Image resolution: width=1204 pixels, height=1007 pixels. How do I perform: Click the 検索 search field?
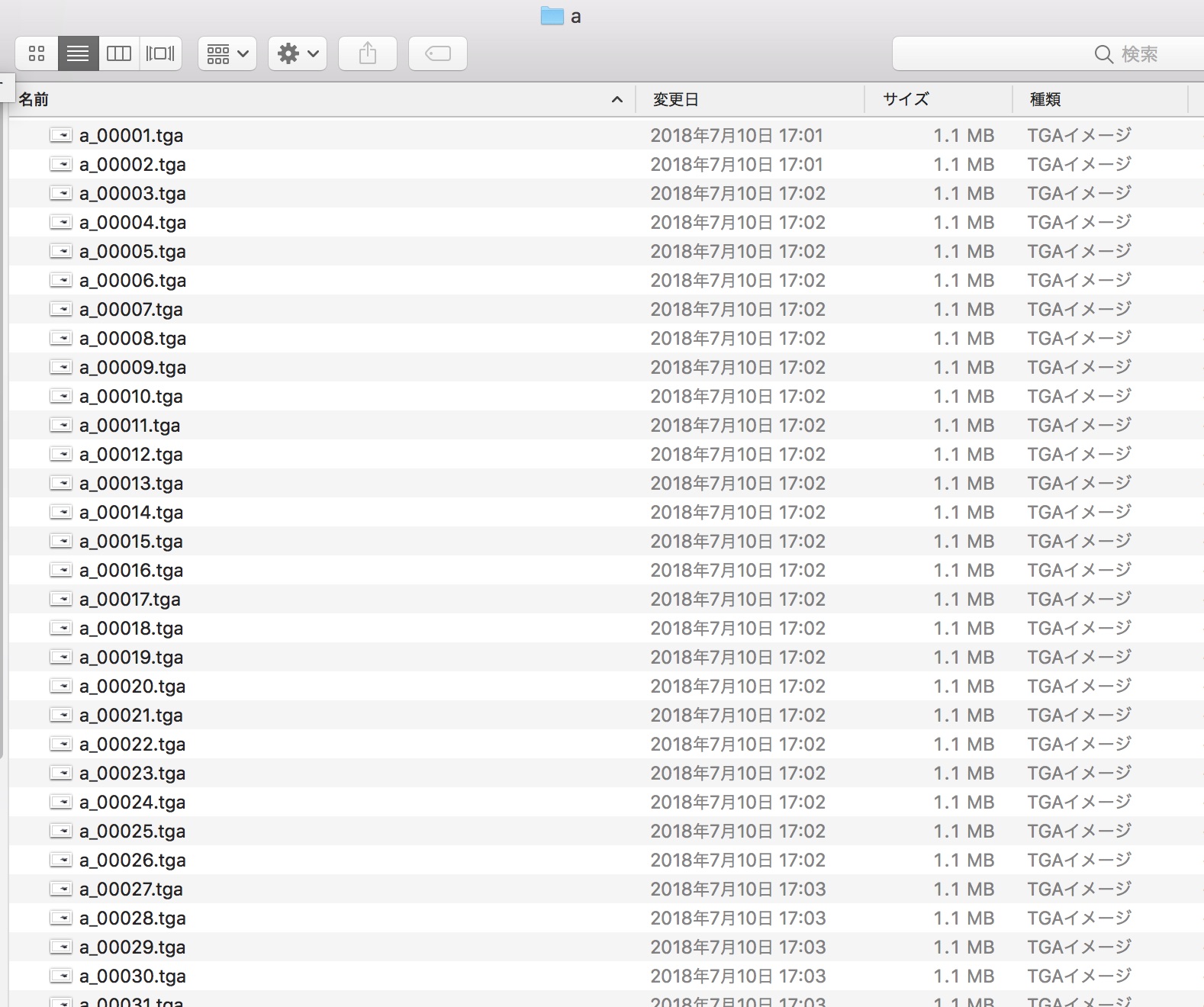pos(1048,53)
